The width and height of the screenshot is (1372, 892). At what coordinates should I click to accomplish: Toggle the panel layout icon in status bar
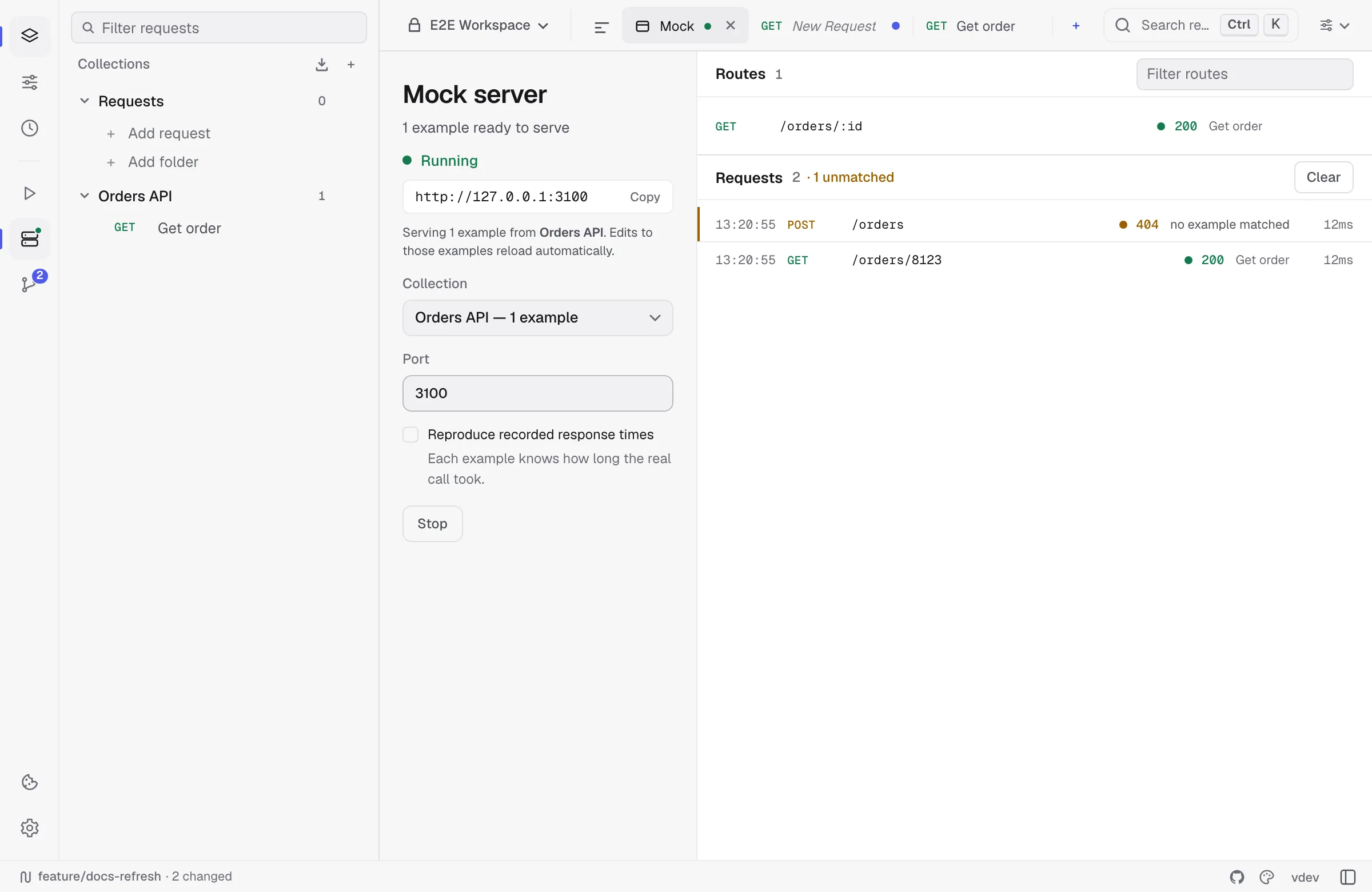click(1348, 877)
